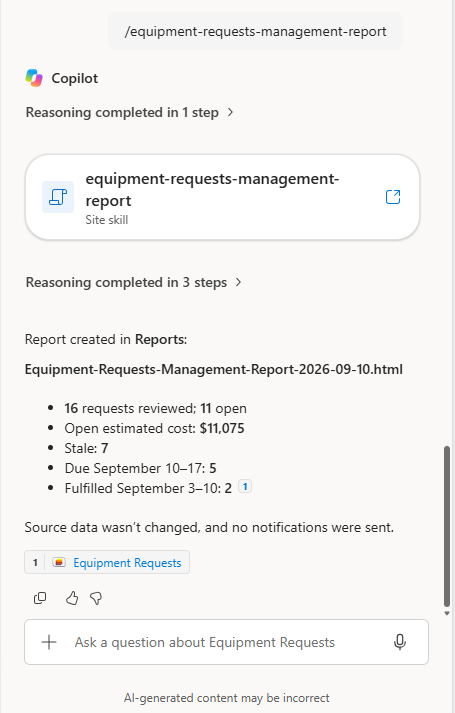Screen dimensions: 455x713
Task: Click the scrollbar down arrow
Action: point(447,613)
